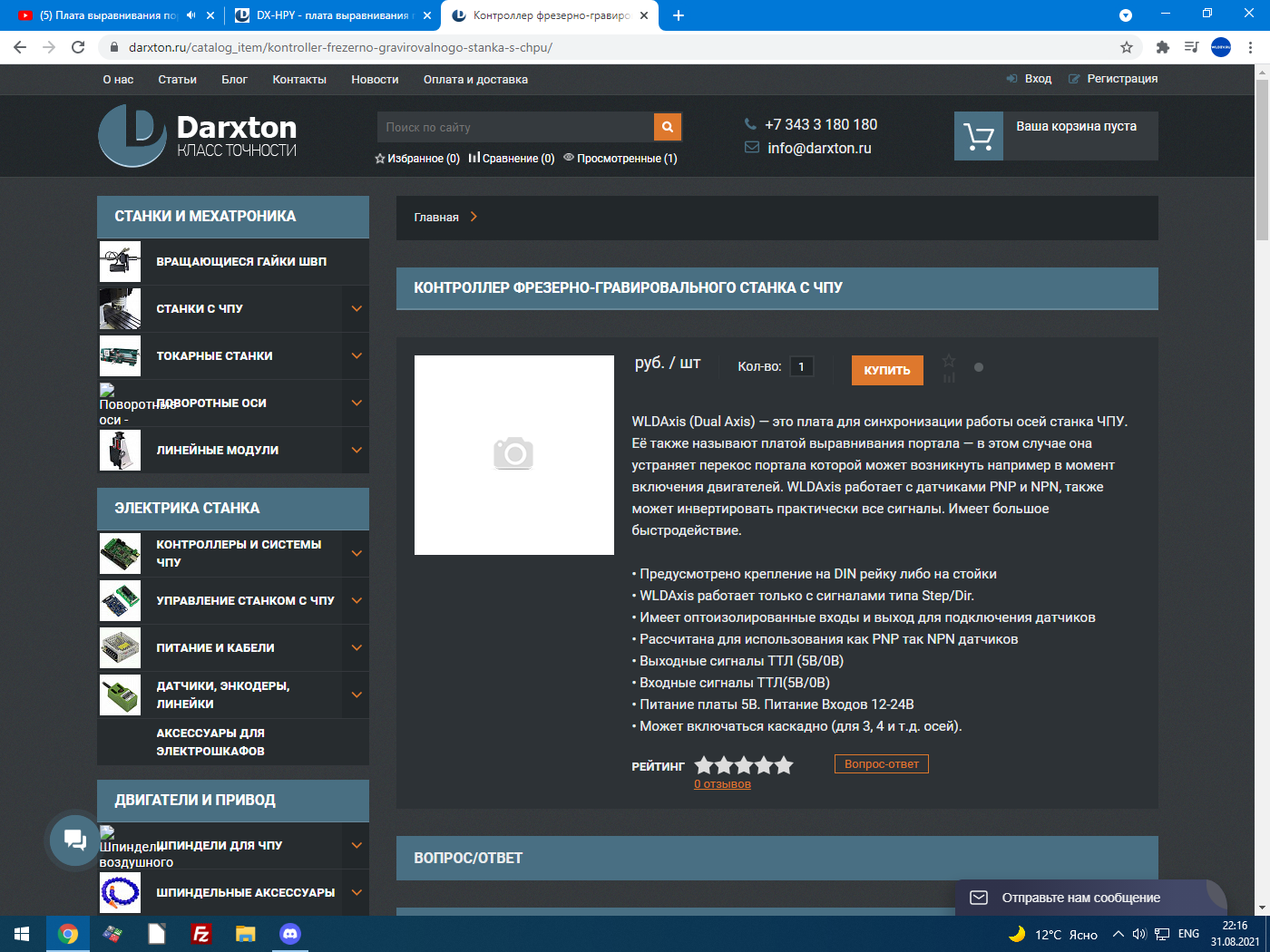1270x952 pixels.
Task: Open the live chat bubble icon
Action: click(74, 840)
